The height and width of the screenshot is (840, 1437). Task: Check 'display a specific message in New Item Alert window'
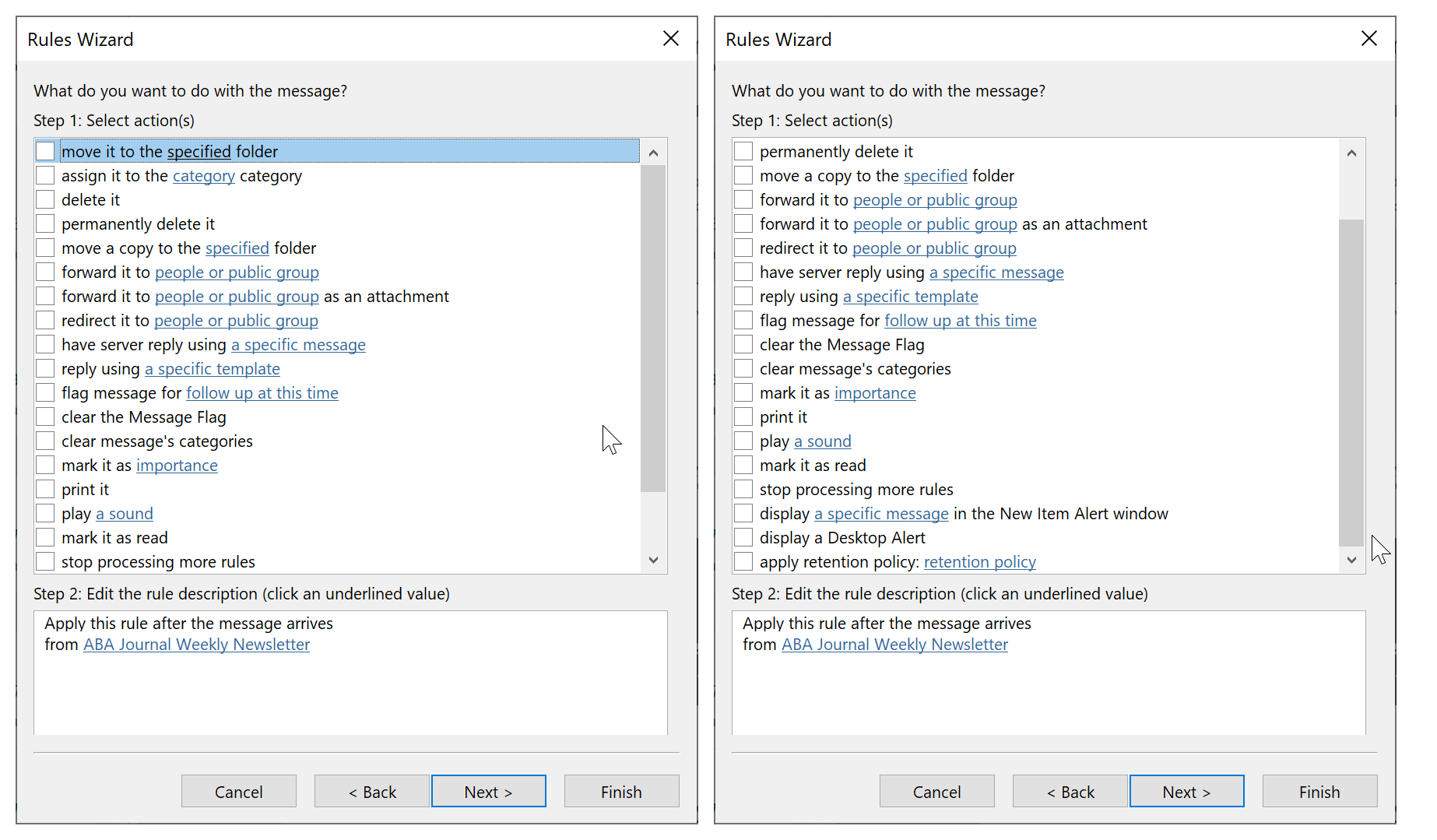[x=743, y=513]
